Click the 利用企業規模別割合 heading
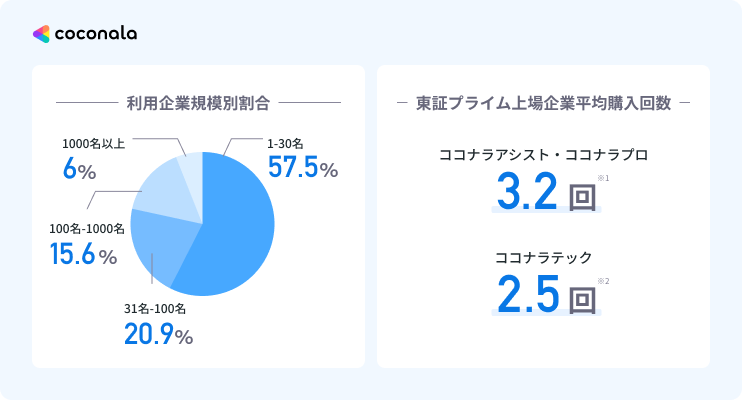The width and height of the screenshot is (742, 400). pyautogui.click(x=198, y=102)
